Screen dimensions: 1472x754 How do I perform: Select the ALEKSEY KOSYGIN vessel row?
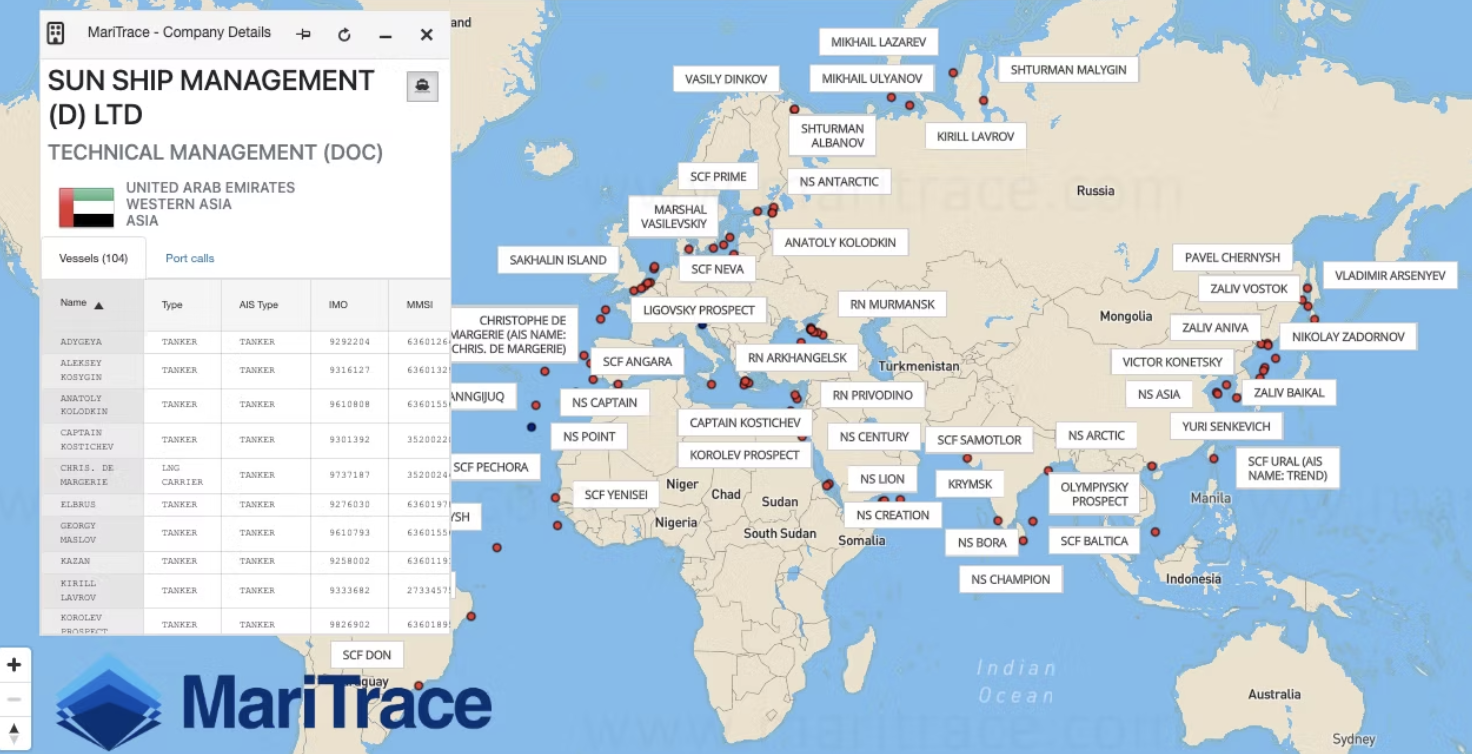245,370
